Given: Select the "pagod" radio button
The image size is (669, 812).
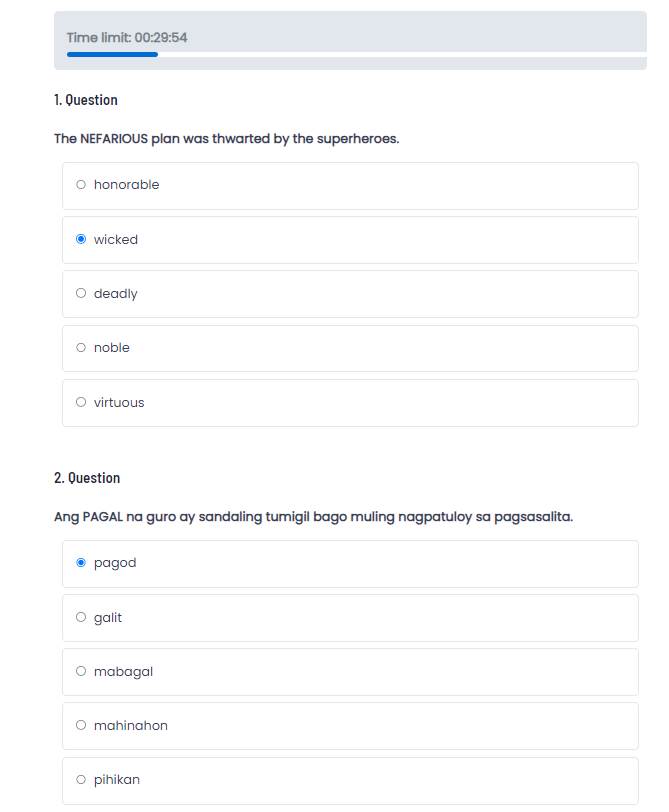Looking at the screenshot, I should 81,563.
